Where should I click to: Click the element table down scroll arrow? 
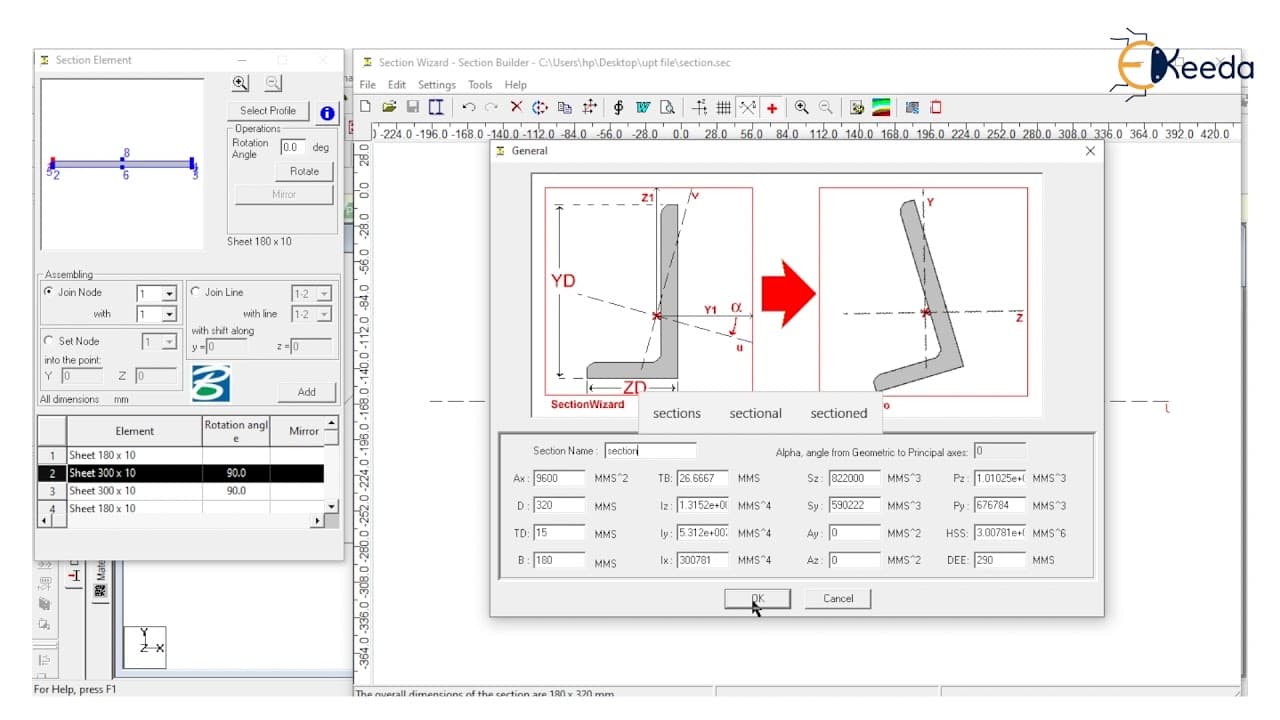(x=332, y=506)
